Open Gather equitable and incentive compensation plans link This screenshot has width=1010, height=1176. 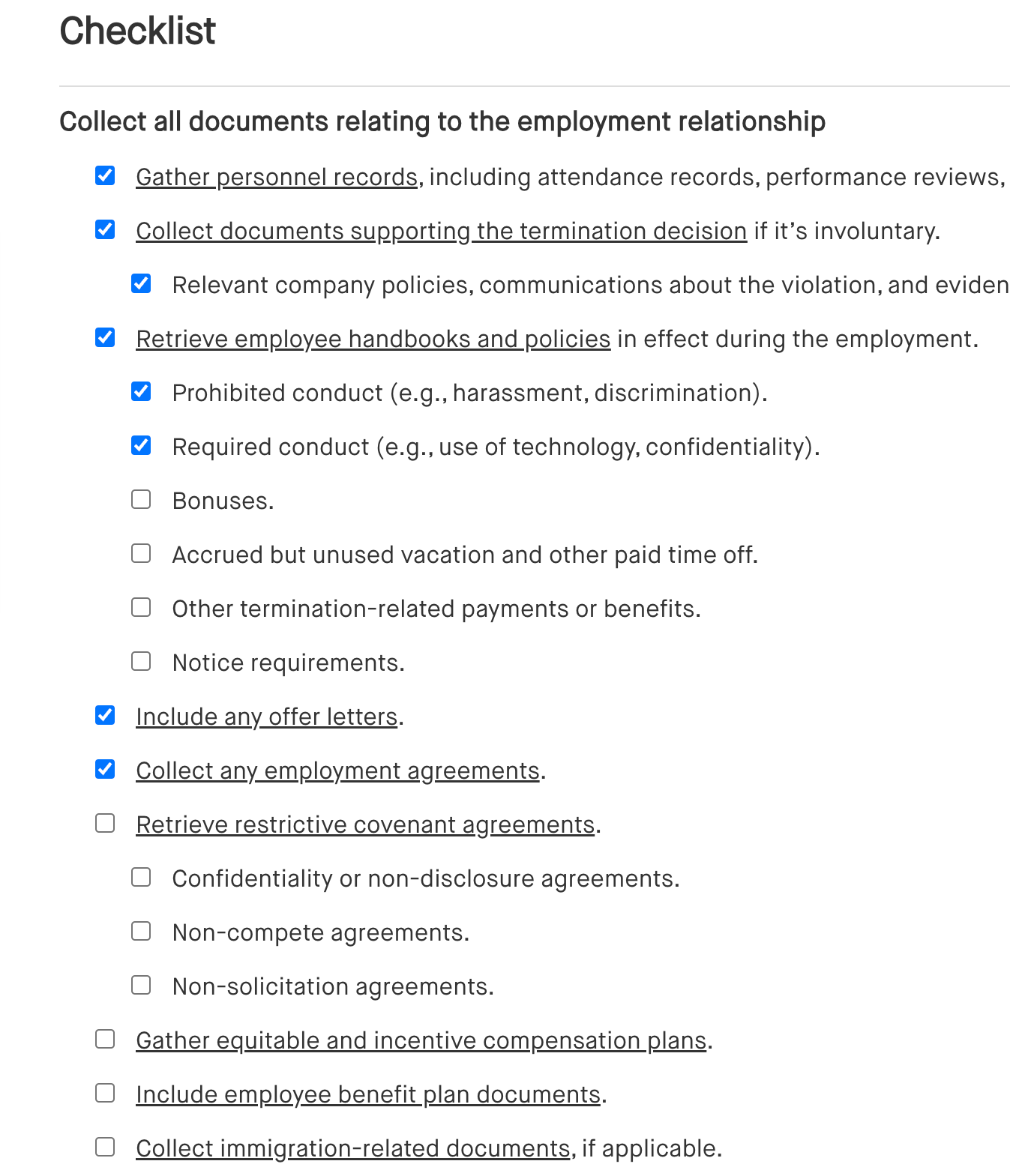421,1041
